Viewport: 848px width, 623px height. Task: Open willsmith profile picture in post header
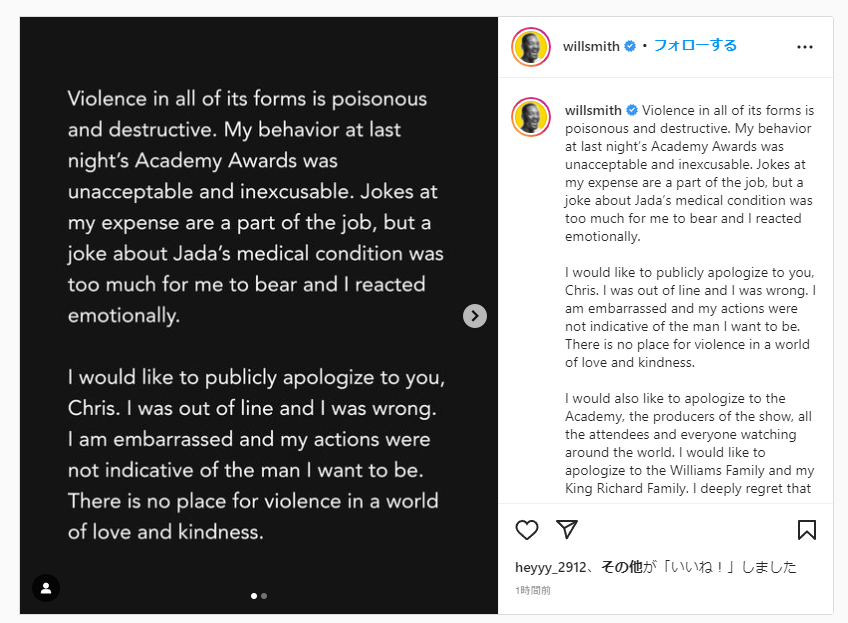pos(531,47)
